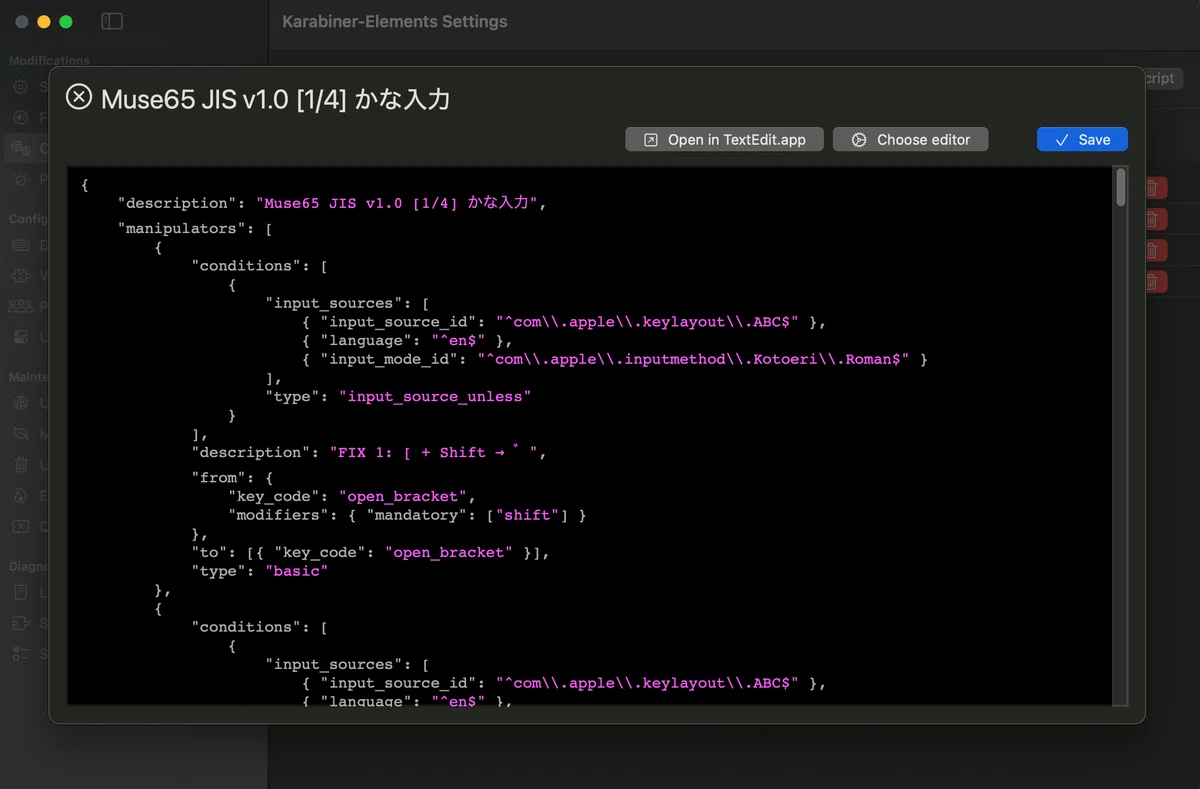Click the "type": "basic" line
1200x789 pixels.
(x=260, y=571)
